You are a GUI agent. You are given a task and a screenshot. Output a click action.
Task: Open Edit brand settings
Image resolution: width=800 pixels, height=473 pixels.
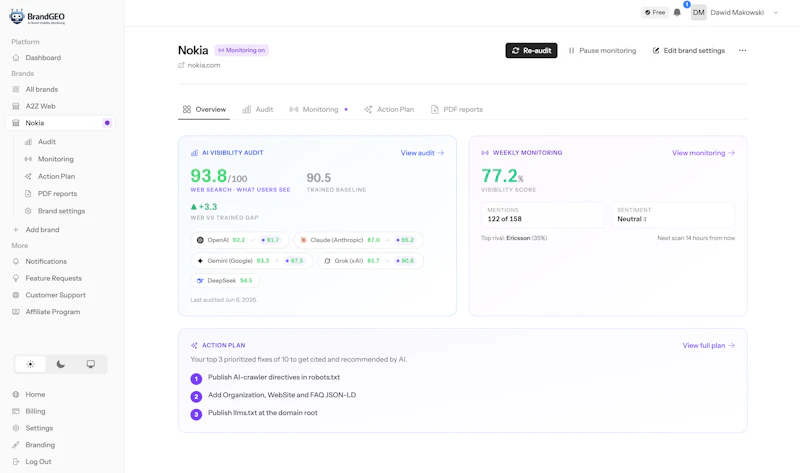688,51
